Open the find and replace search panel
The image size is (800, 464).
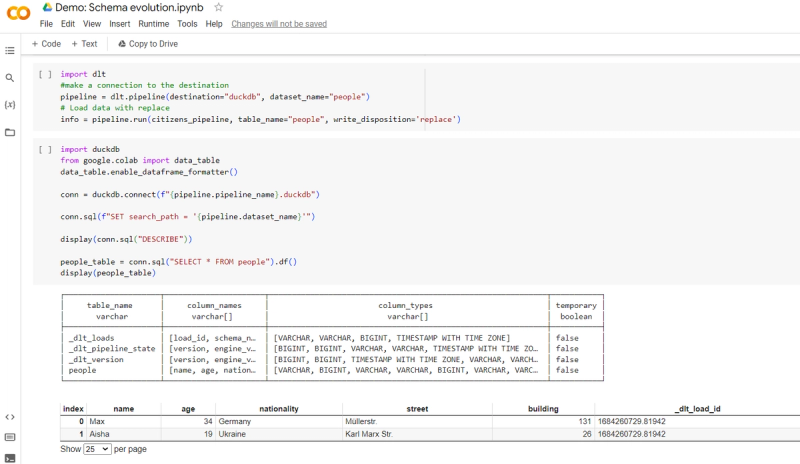(10, 78)
